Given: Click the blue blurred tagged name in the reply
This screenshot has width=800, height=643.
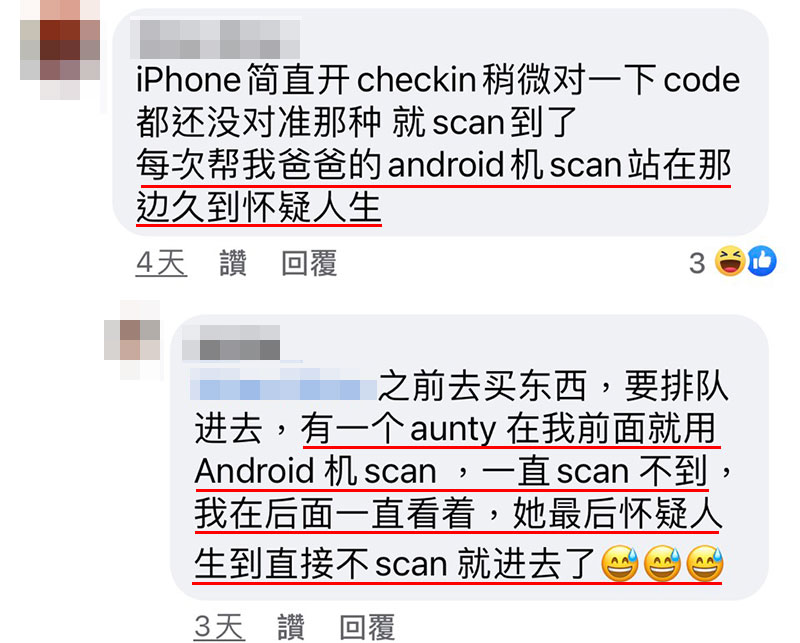Looking at the screenshot, I should pos(283,385).
